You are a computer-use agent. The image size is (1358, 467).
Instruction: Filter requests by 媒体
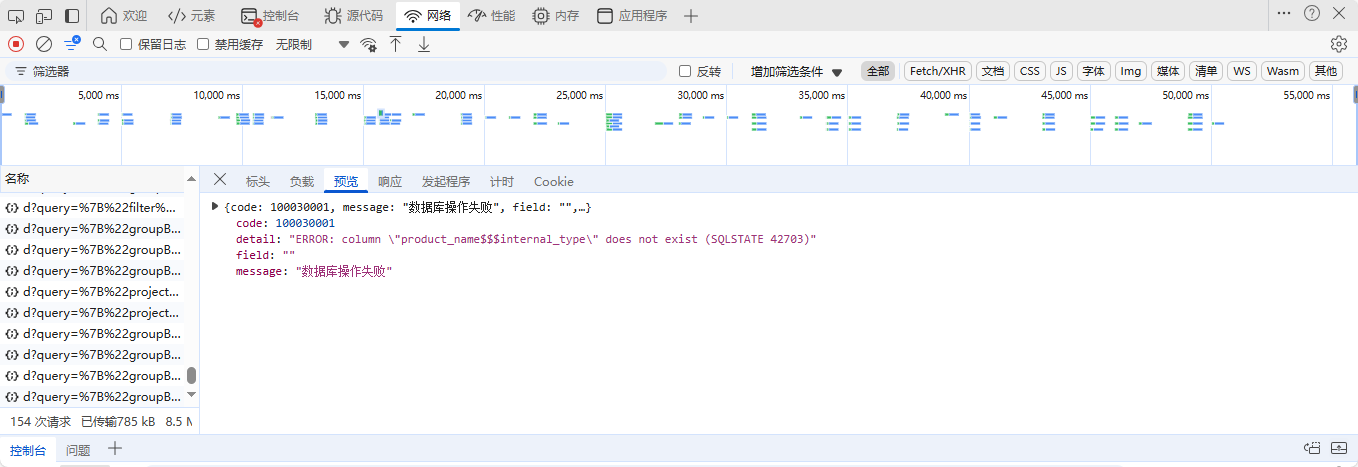click(x=1168, y=71)
